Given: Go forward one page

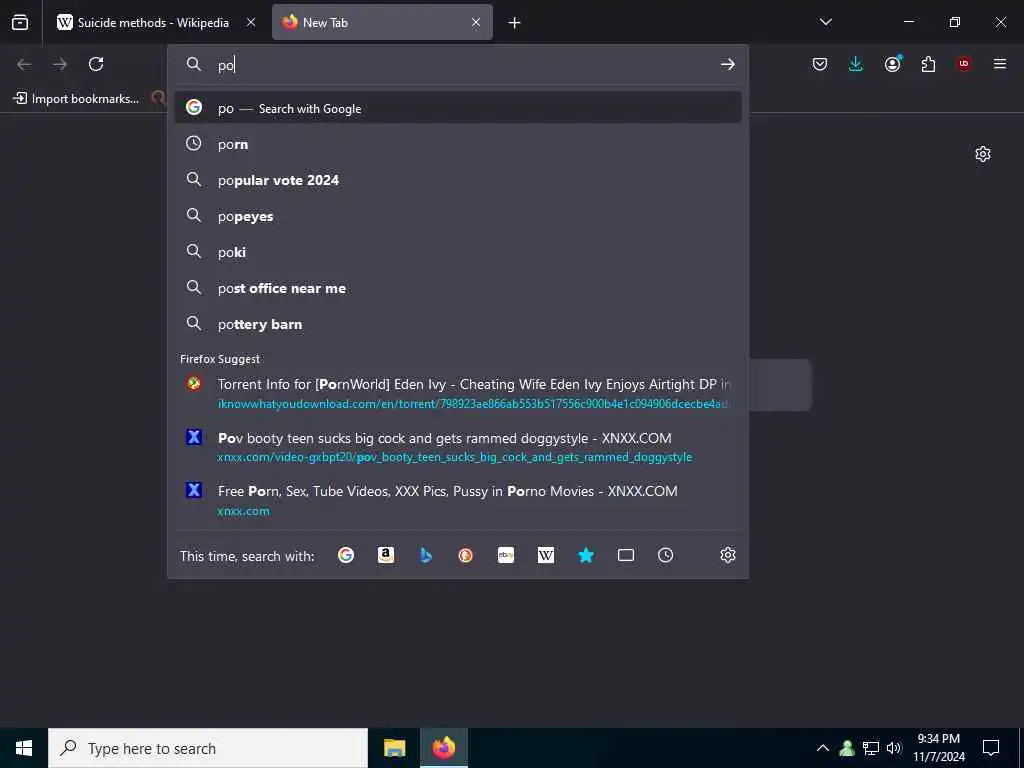Looking at the screenshot, I should click(60, 64).
